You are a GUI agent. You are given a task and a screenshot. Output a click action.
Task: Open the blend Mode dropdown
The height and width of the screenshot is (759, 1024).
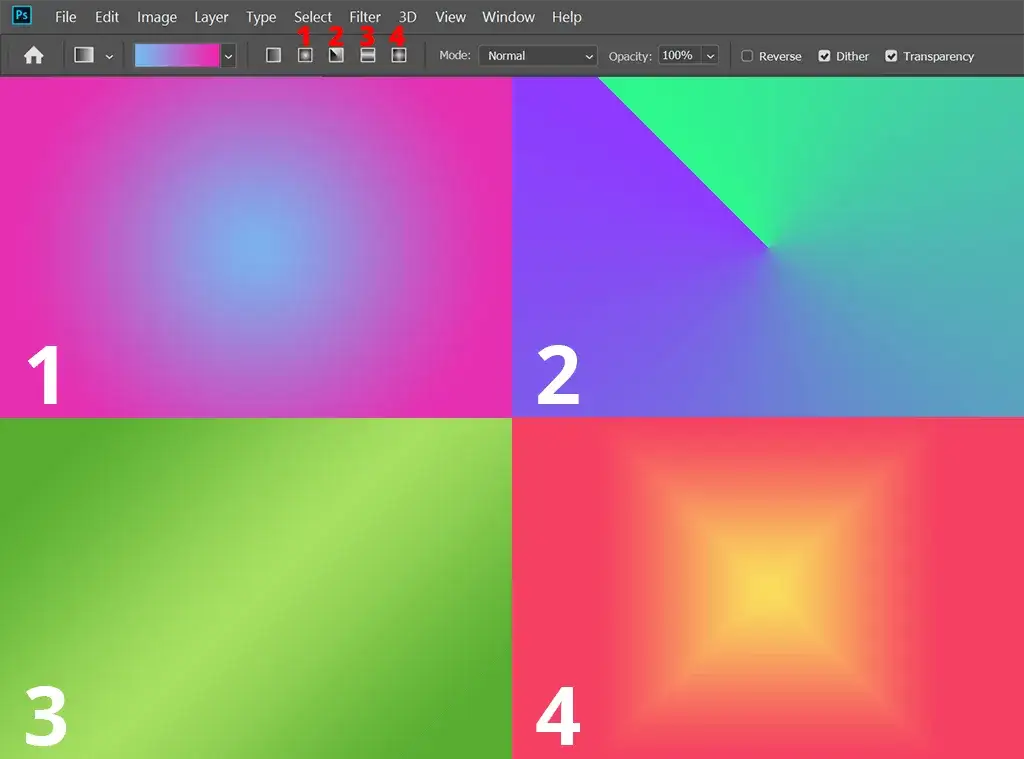(537, 55)
